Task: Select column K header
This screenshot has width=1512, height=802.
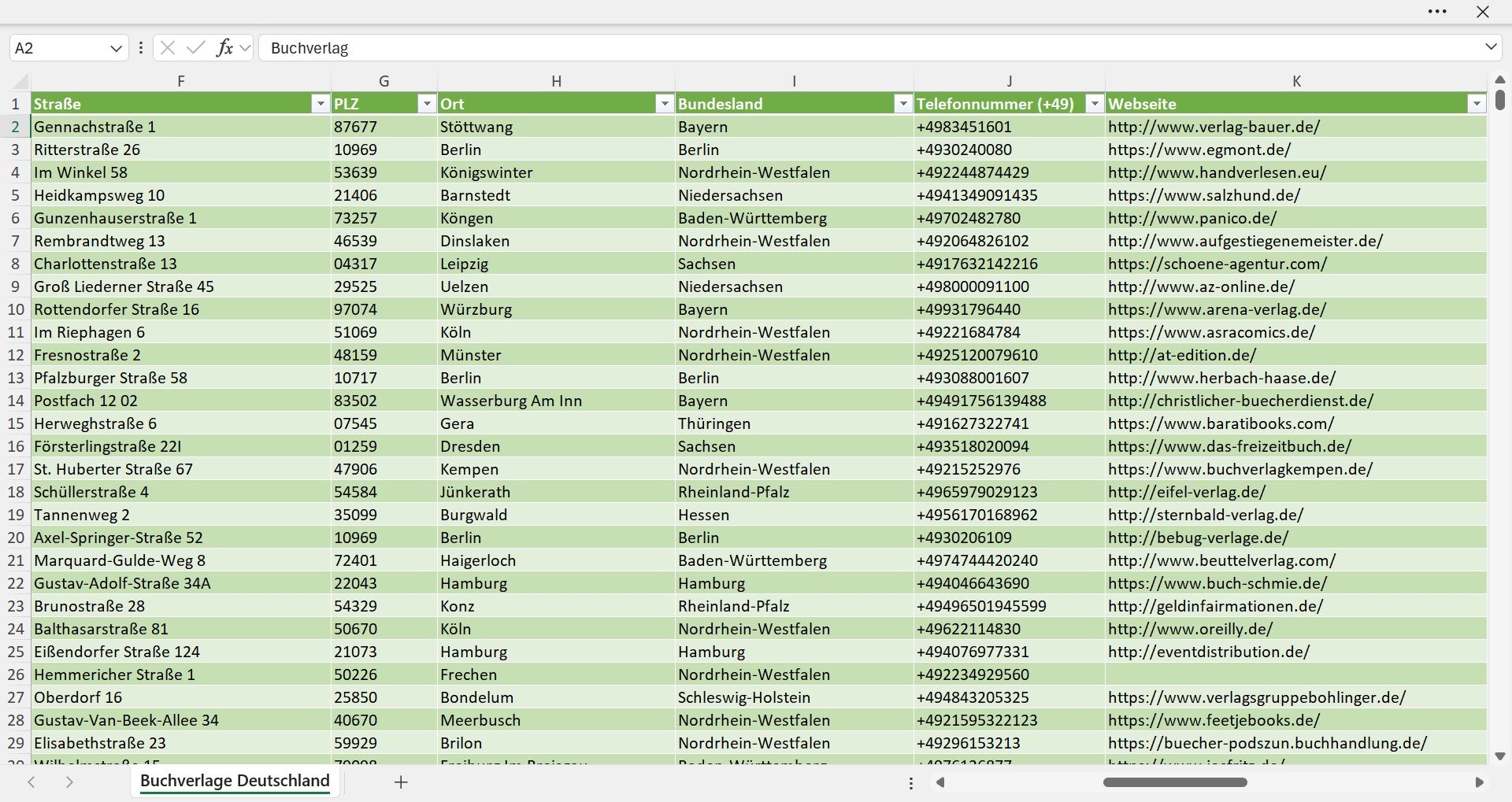Action: coord(1296,81)
